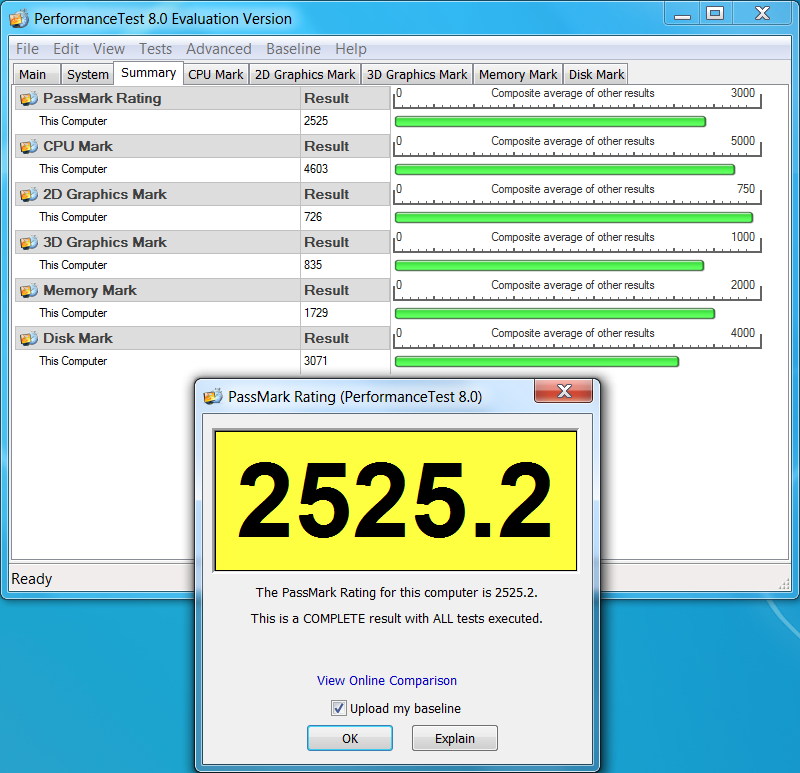This screenshot has width=800, height=773.
Task: Open the Edit menu
Action: click(66, 49)
